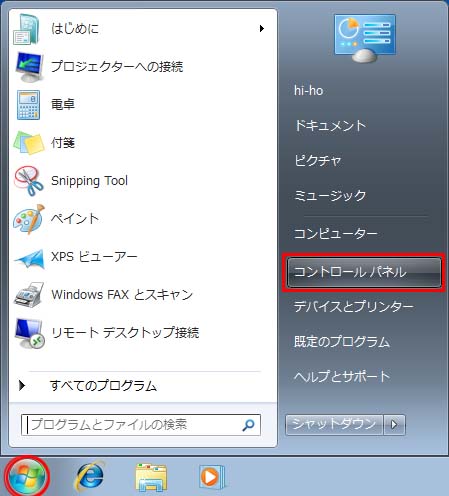Open the XPS ビューアー paper plane icon
The width and height of the screenshot is (449, 496).
[x=29, y=258]
